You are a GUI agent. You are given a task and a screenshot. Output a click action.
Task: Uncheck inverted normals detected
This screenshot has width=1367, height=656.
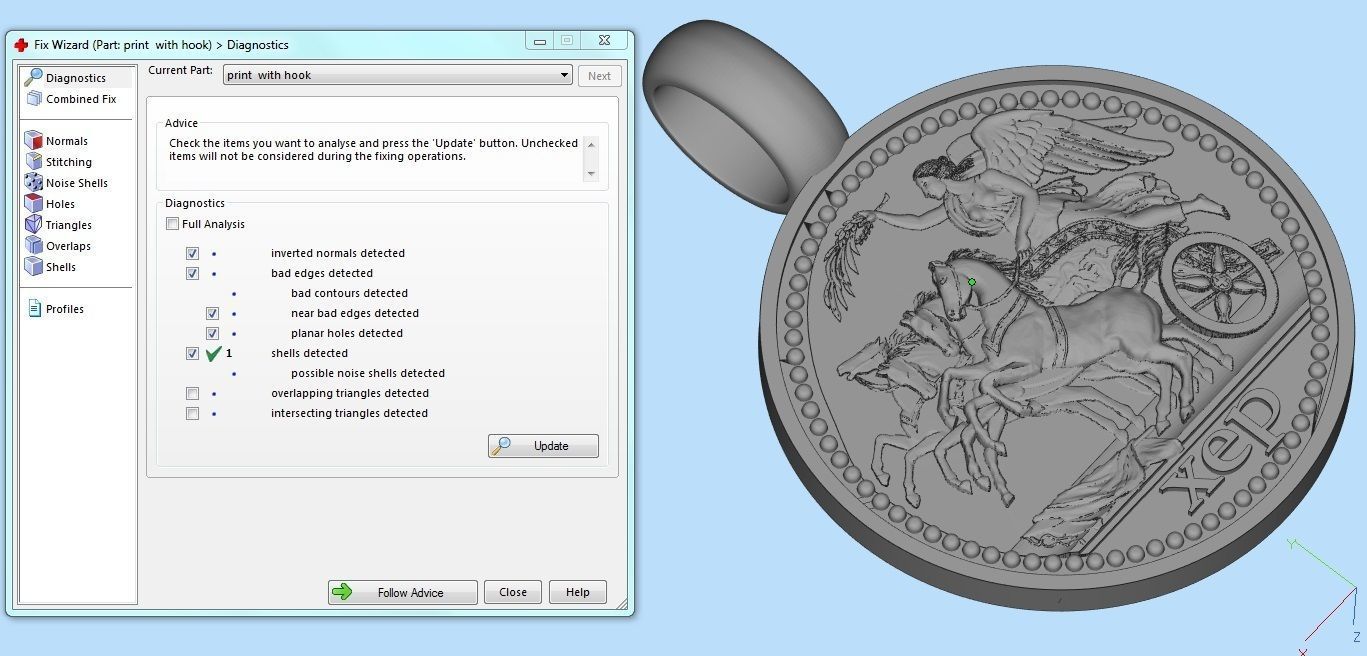click(192, 253)
